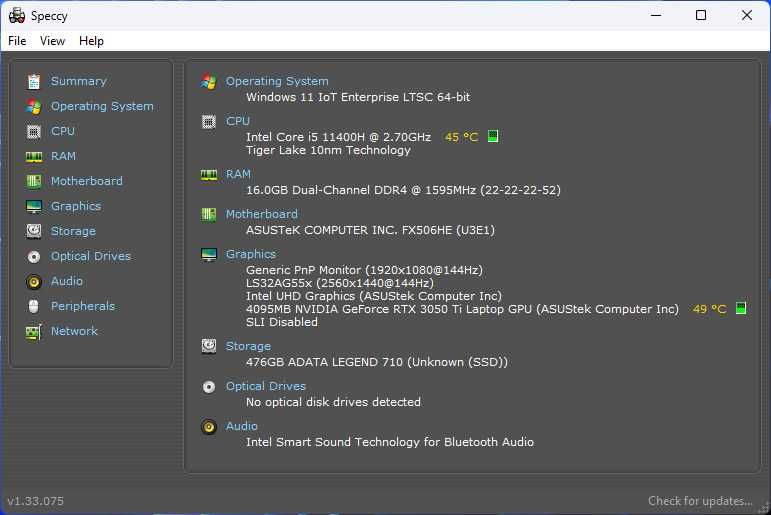
Task: Show Peripherals section in sidebar
Action: click(83, 306)
